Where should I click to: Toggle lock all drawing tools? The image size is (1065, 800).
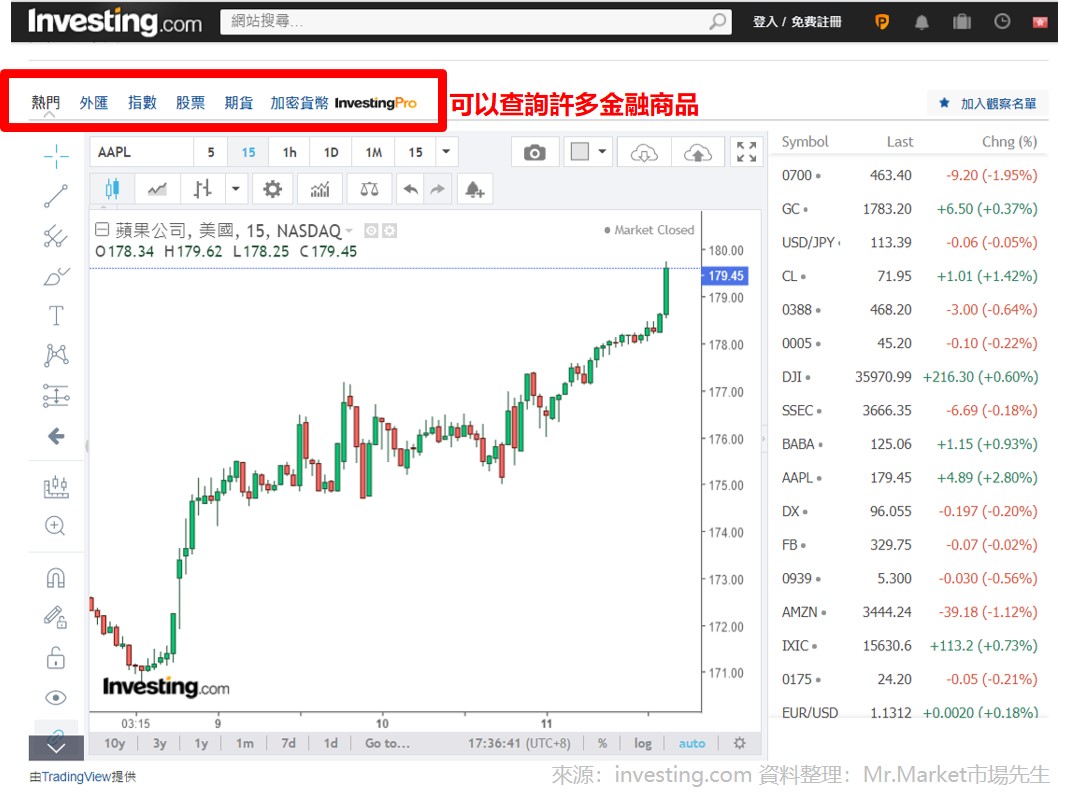click(56, 657)
